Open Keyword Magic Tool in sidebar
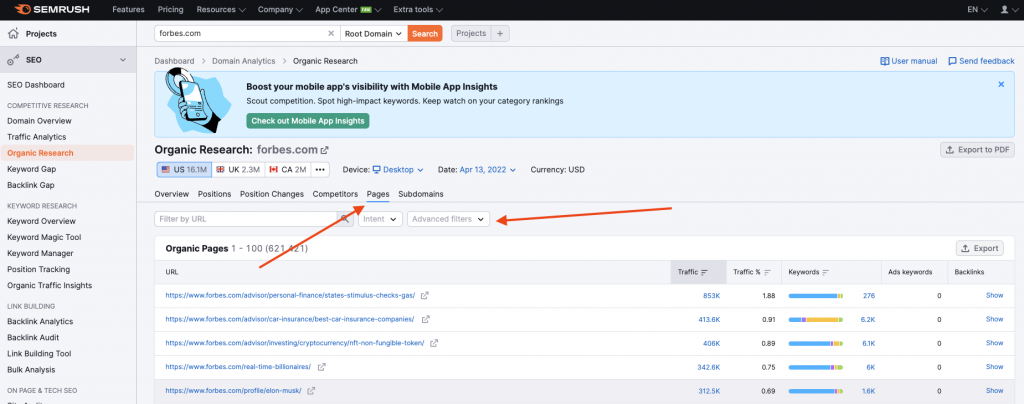This screenshot has width=1024, height=404. click(44, 237)
